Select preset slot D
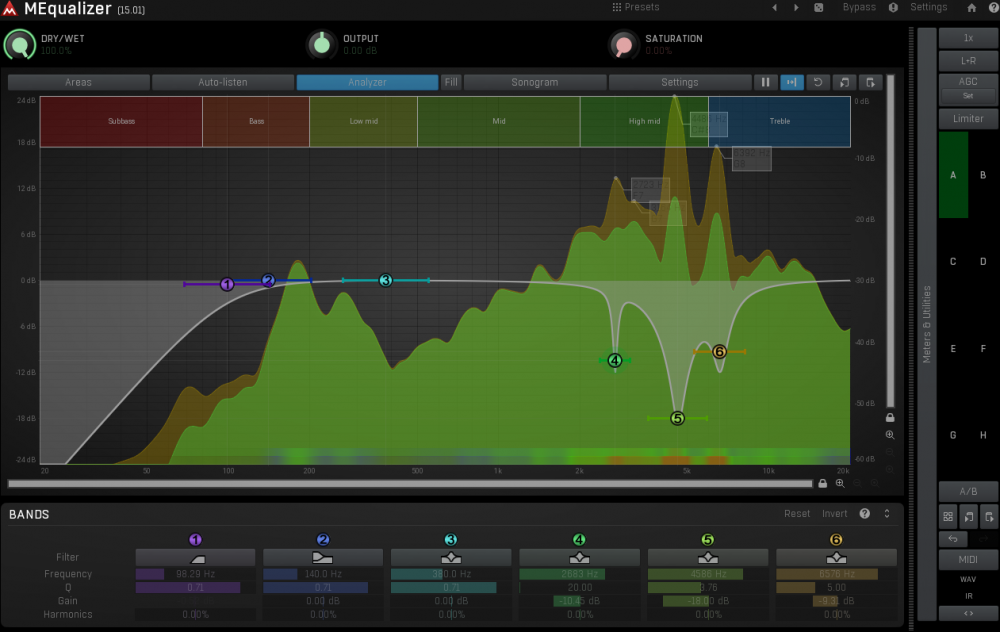 click(x=983, y=261)
